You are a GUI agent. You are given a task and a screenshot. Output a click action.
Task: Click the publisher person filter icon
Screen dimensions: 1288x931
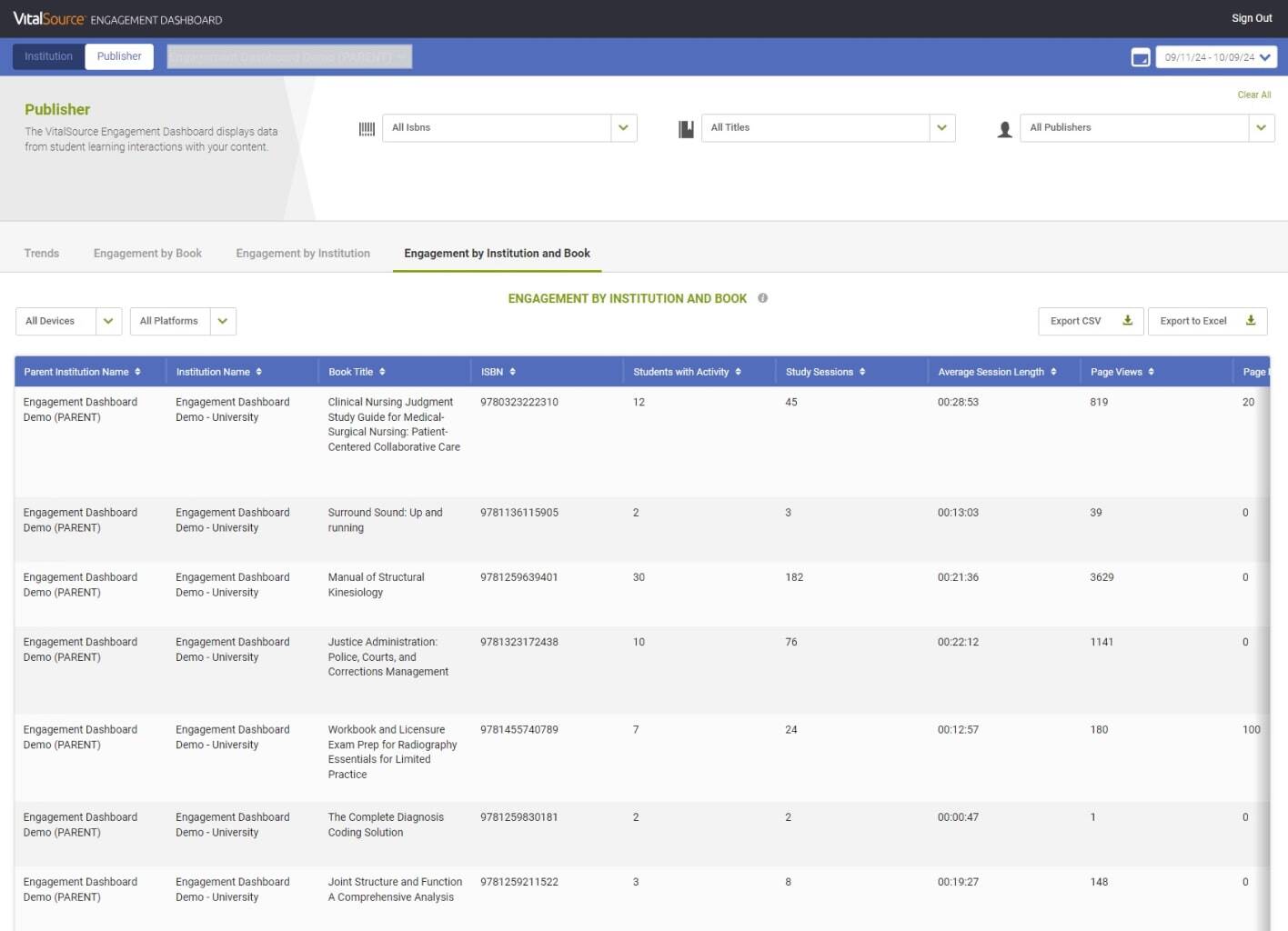click(x=1004, y=129)
